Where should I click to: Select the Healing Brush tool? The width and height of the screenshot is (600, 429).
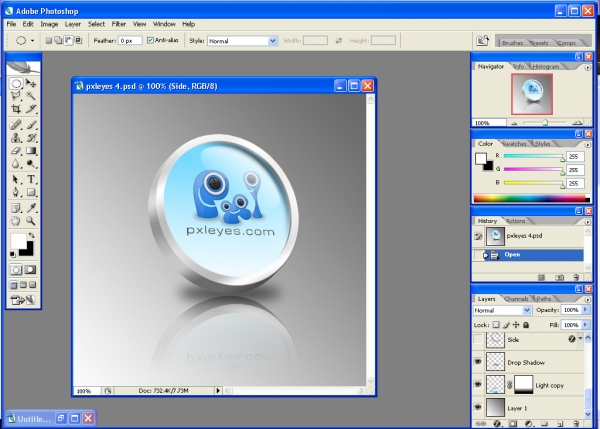16,125
